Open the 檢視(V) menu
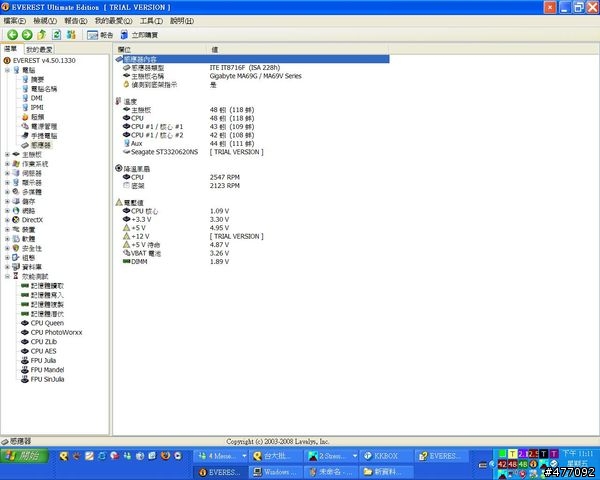 pos(45,21)
